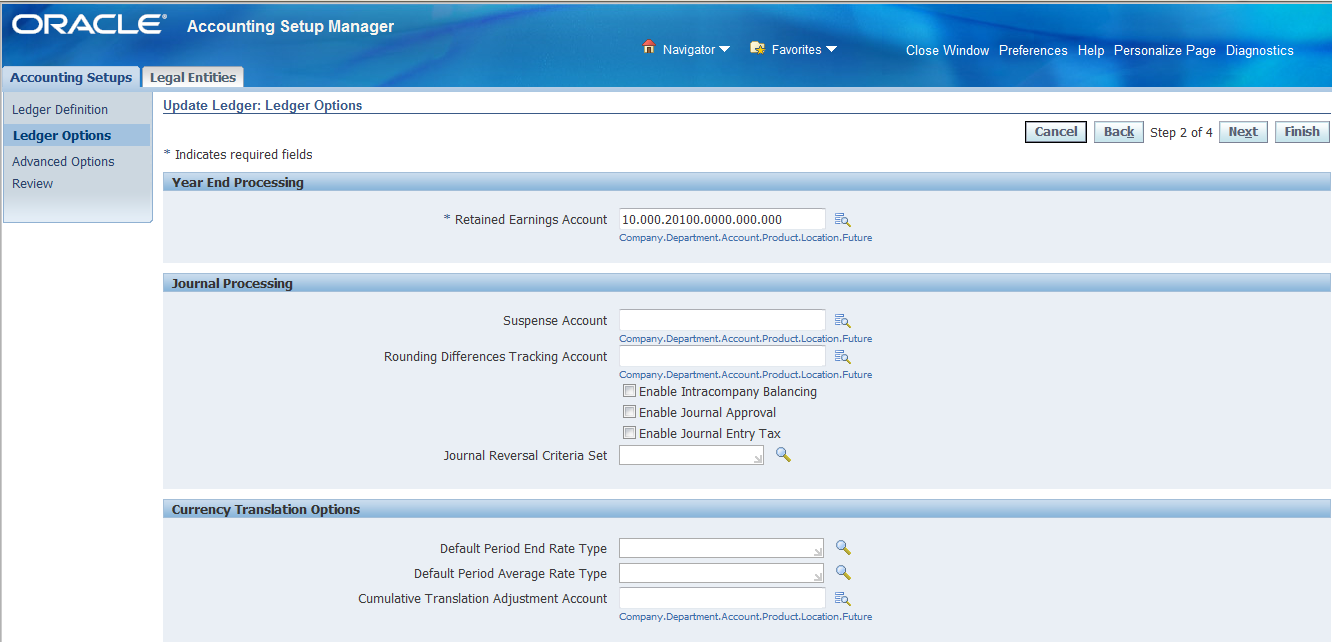1332x642 pixels.
Task: Go to Review step
Action: [32, 184]
